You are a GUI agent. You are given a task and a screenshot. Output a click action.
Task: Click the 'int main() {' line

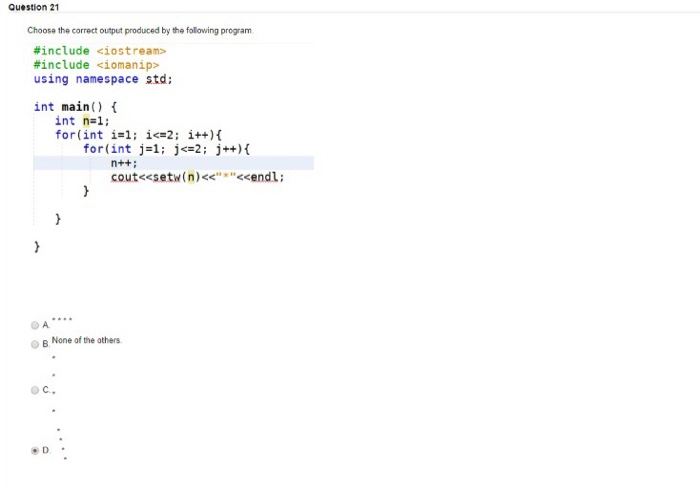[75, 107]
